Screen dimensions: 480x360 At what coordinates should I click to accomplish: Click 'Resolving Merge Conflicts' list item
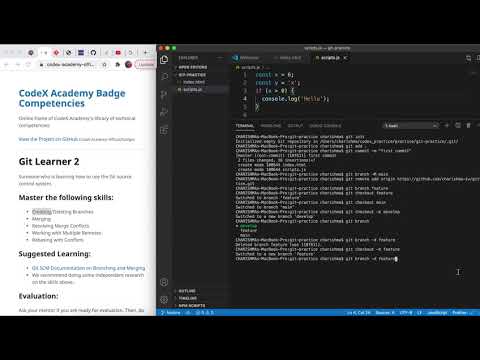pos(61,226)
